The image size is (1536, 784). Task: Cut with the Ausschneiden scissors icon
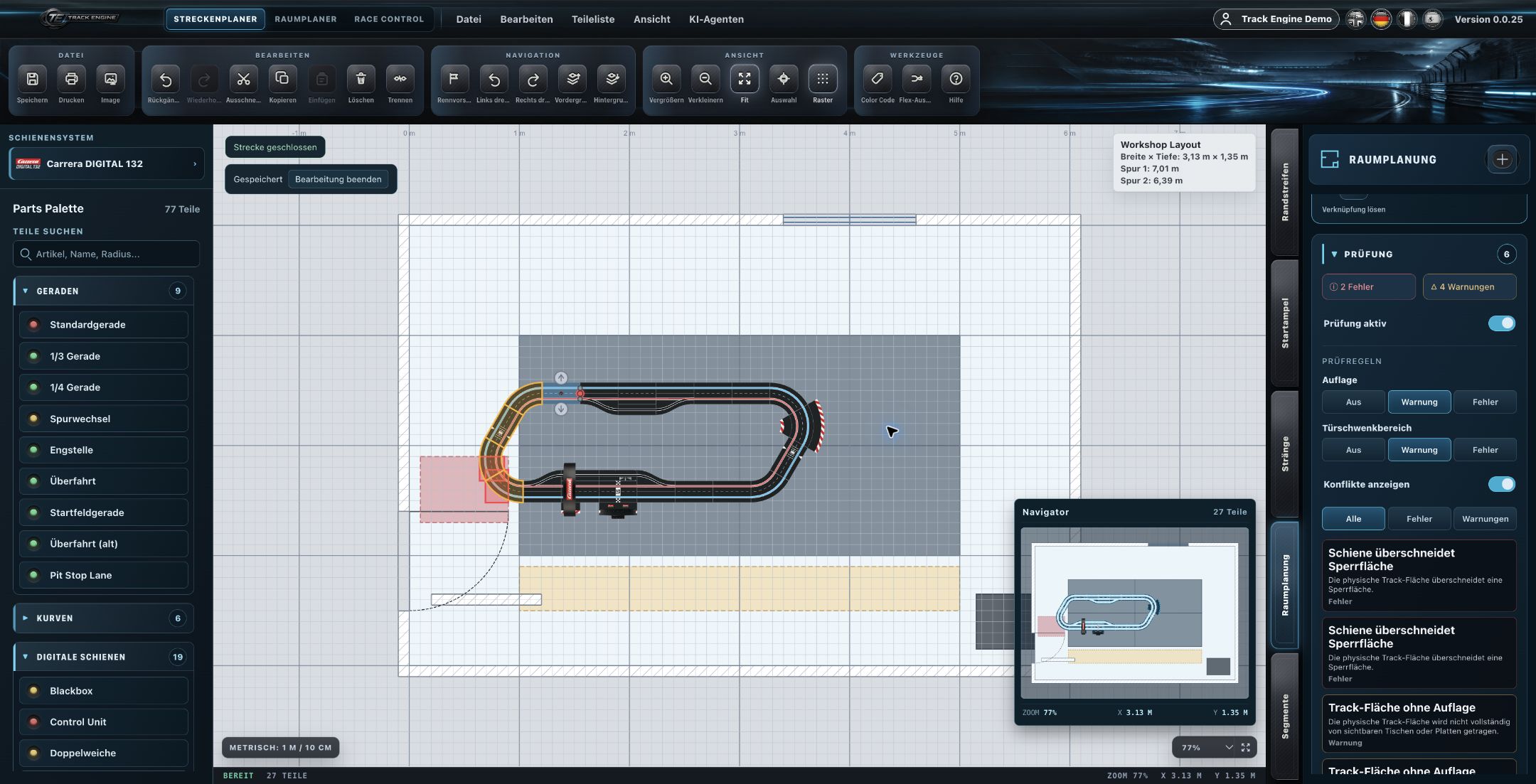tap(243, 79)
